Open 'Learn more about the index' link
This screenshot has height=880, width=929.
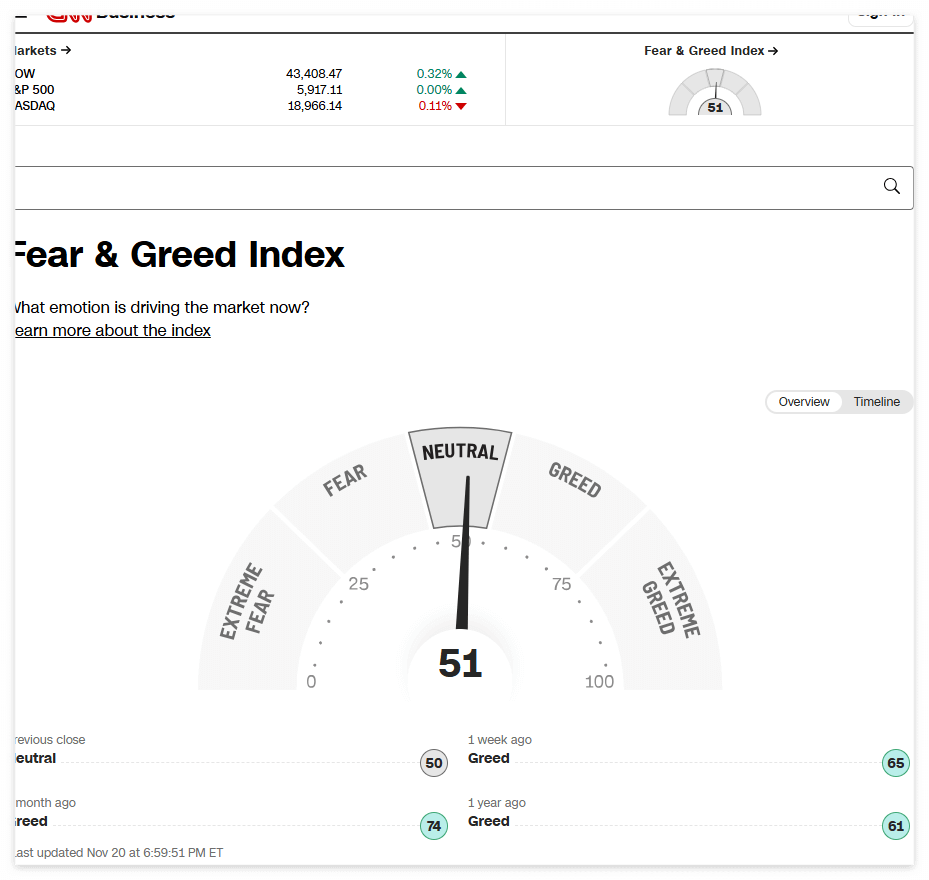pyautogui.click(x=113, y=330)
